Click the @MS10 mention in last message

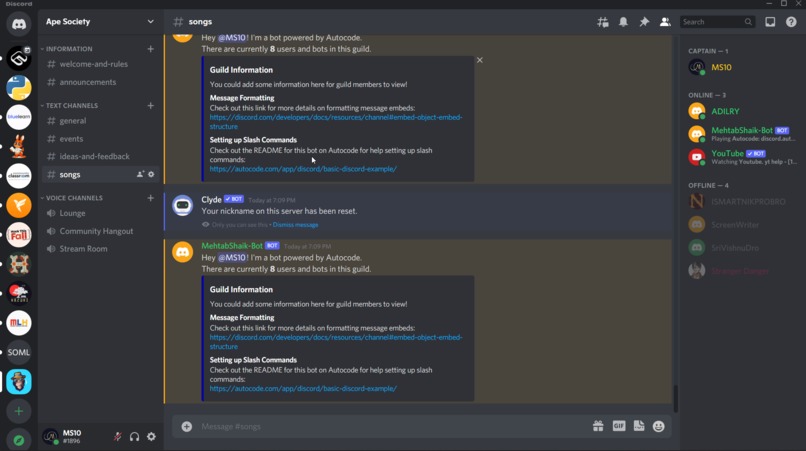tap(232, 258)
